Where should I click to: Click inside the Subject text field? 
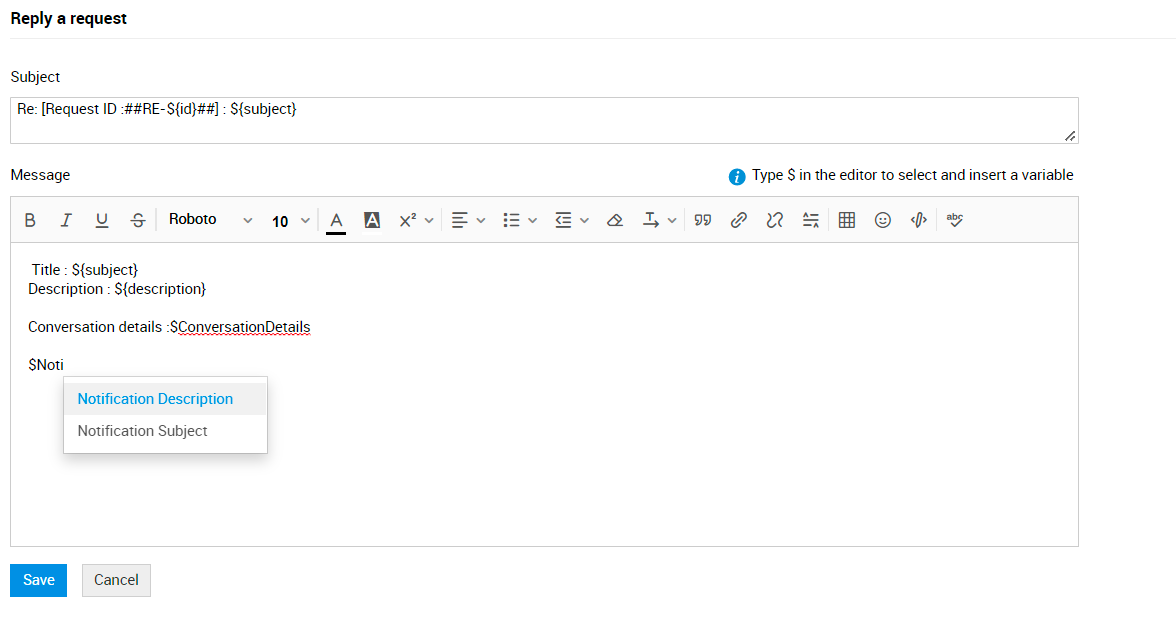[544, 120]
